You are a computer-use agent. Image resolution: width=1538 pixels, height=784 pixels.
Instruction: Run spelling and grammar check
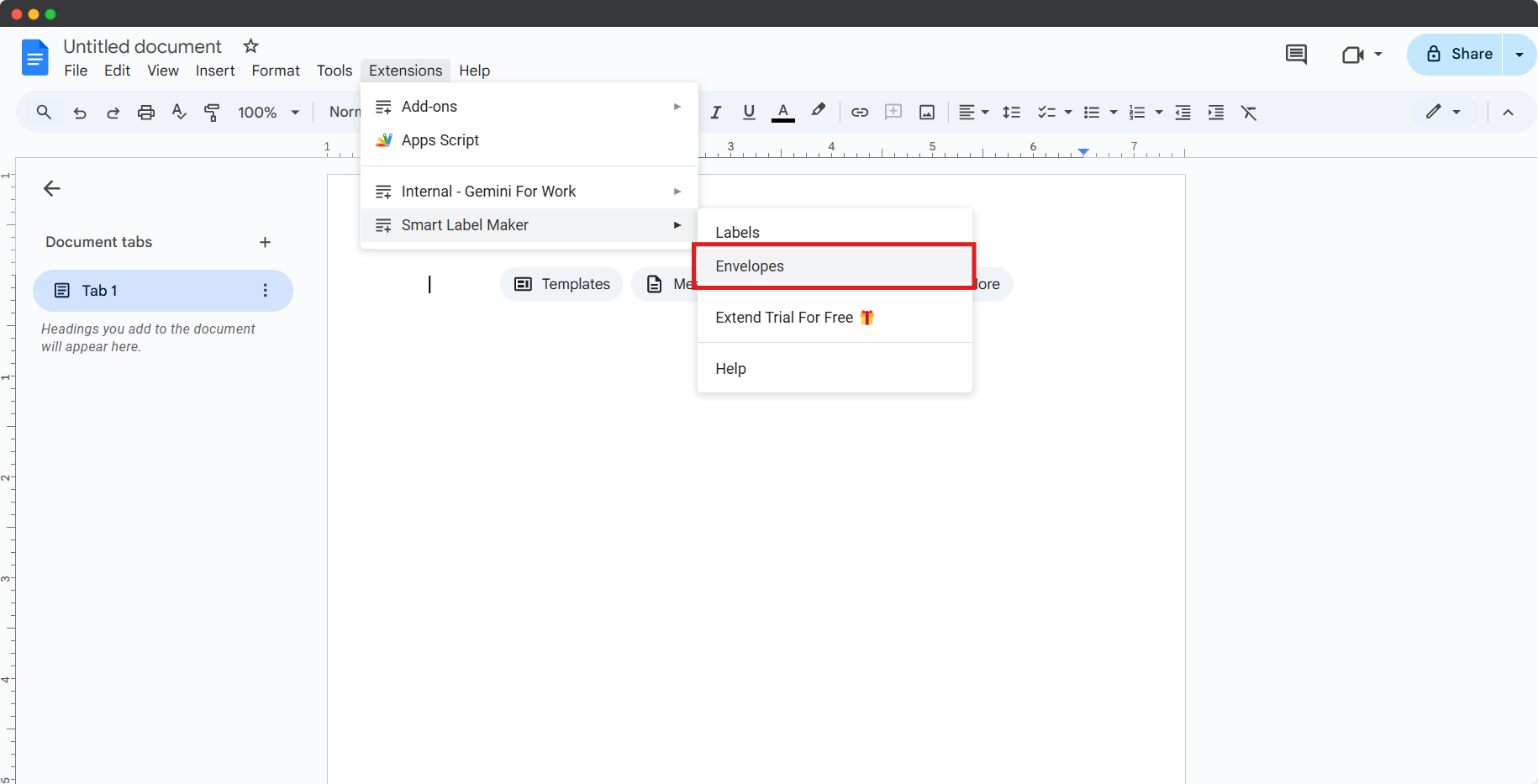pos(179,112)
